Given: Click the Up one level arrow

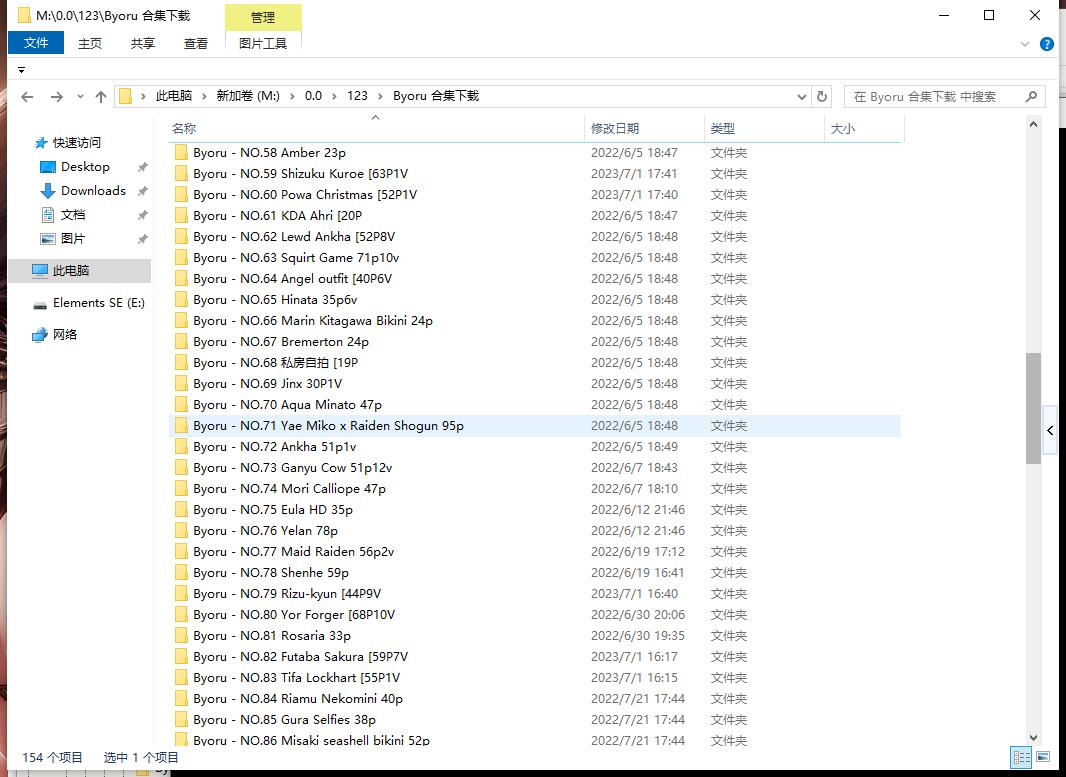Looking at the screenshot, I should click(101, 97).
